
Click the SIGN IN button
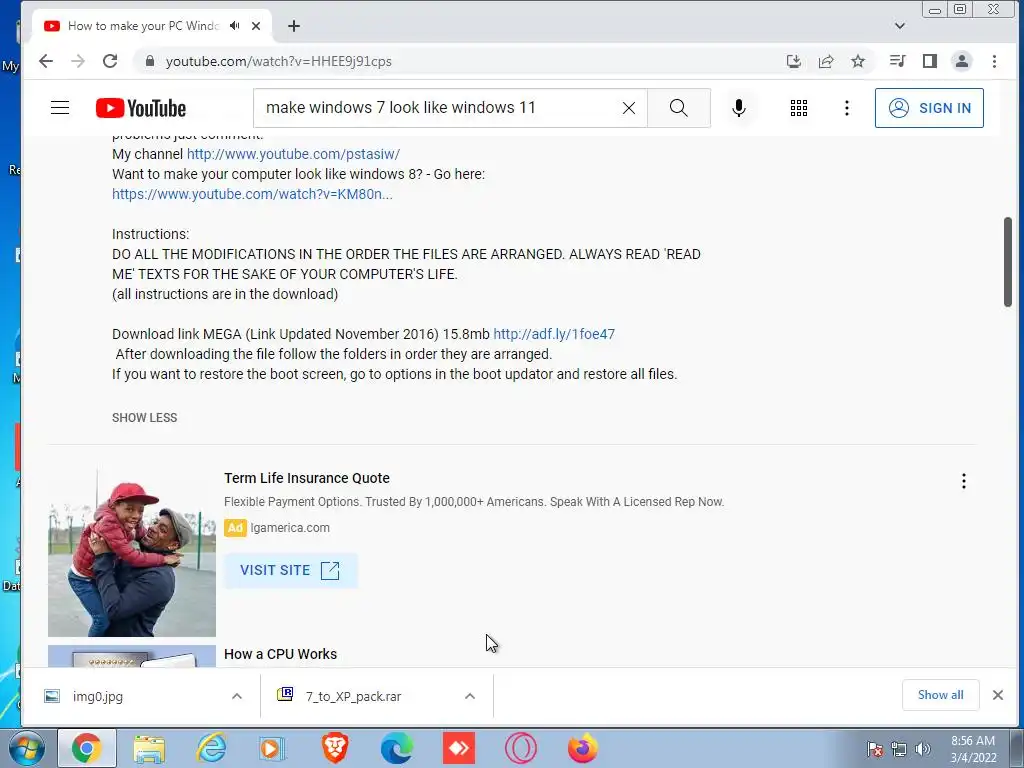(929, 108)
